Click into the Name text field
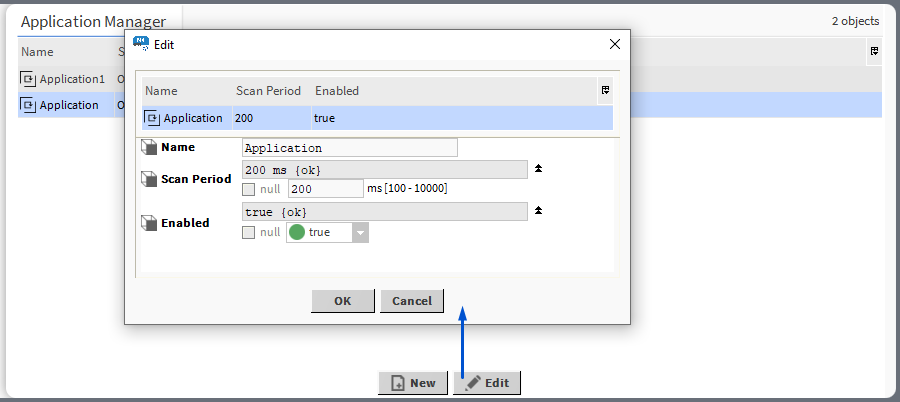Screen dimensions: 900x402 349,148
